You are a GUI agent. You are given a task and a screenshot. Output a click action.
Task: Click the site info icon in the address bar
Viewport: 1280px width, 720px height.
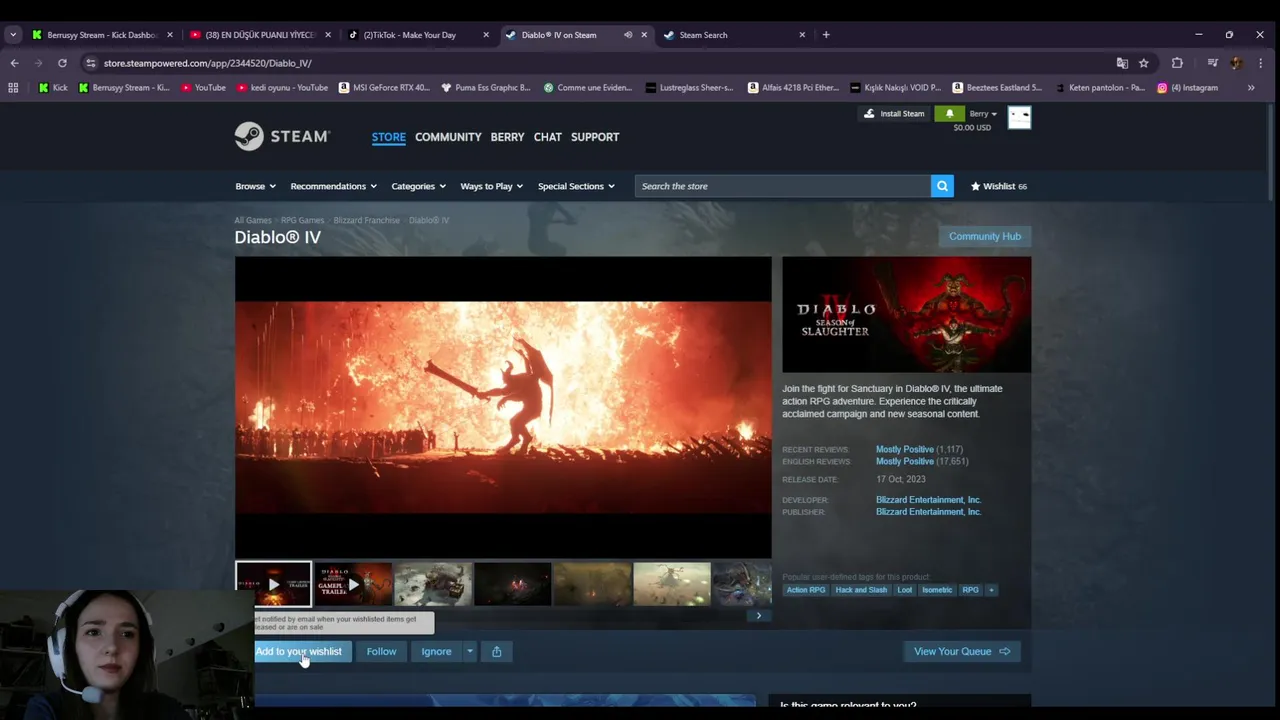90,63
